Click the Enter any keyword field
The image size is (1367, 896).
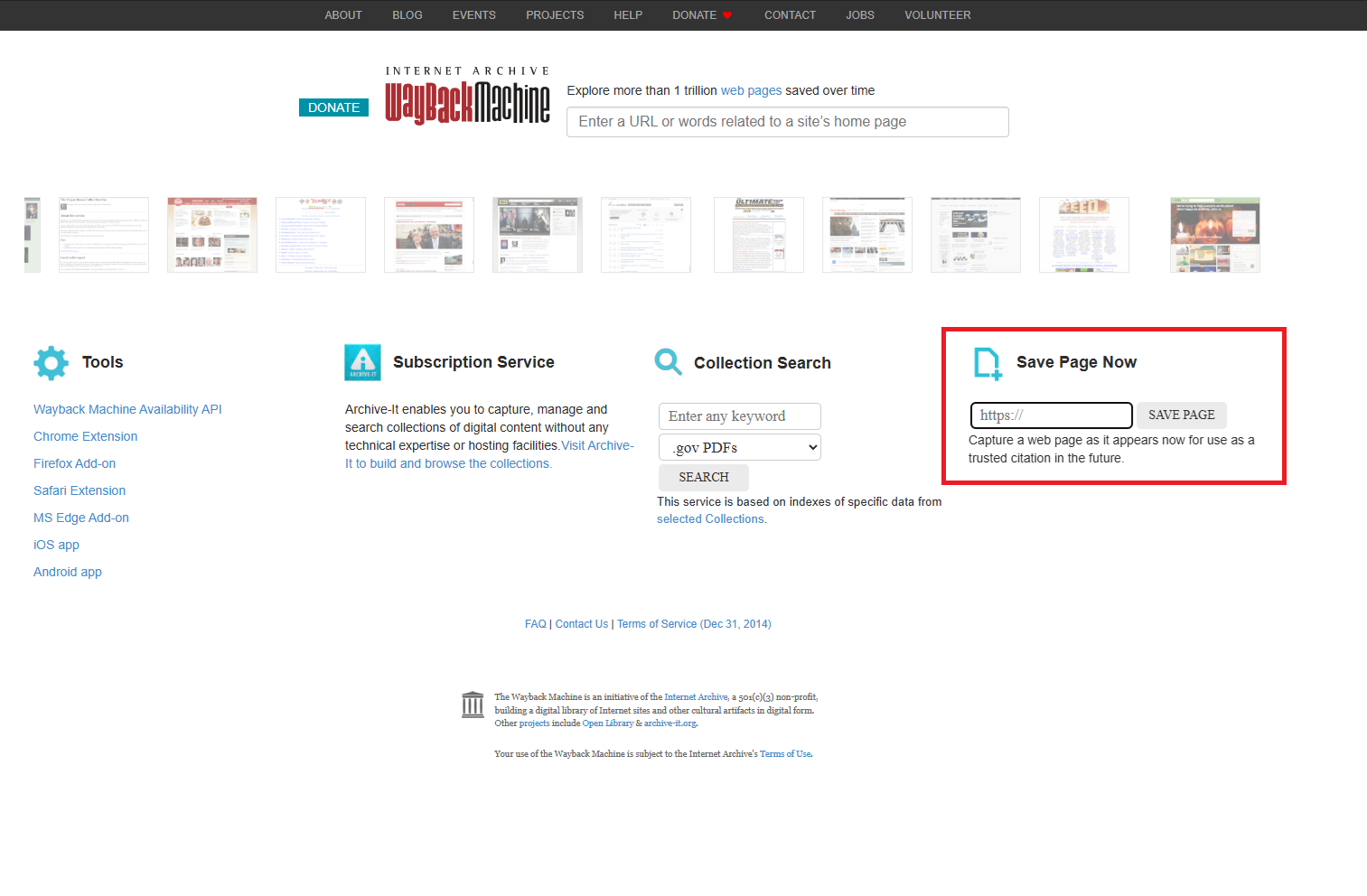pyautogui.click(x=740, y=416)
